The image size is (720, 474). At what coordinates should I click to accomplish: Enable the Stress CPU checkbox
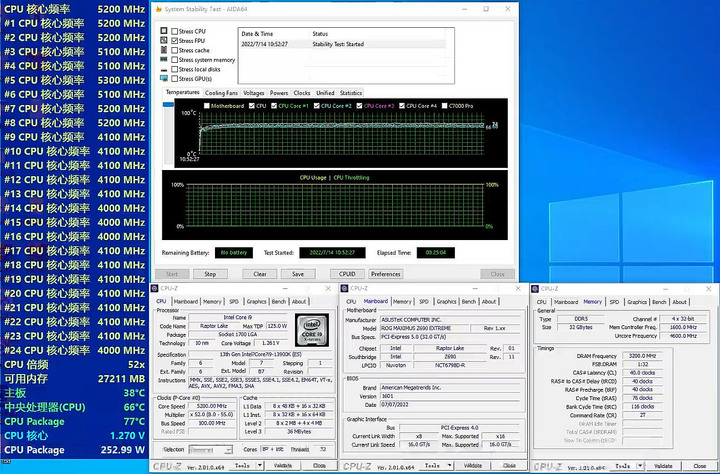(x=175, y=31)
